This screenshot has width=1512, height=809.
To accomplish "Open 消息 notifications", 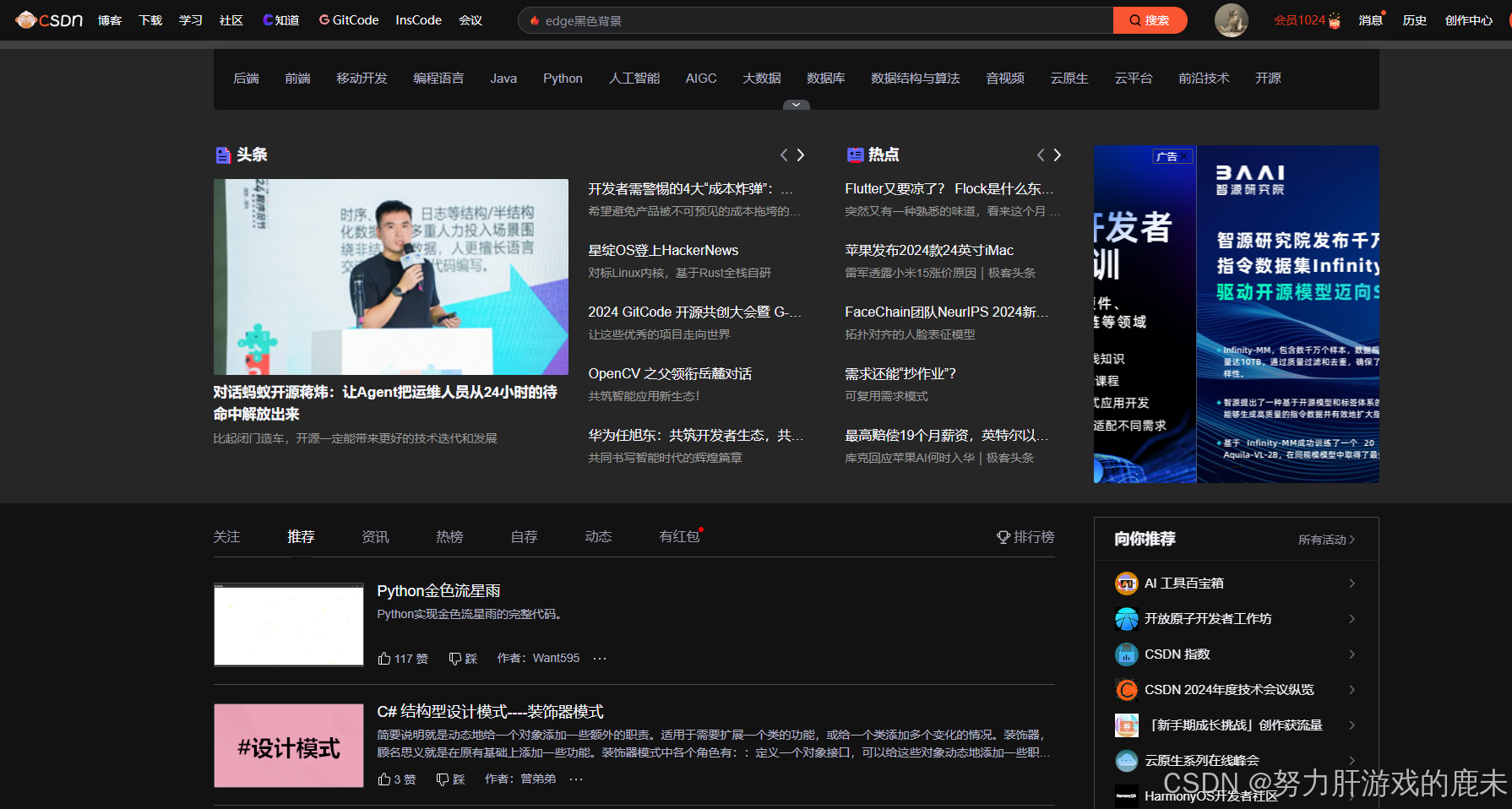I will coord(1371,20).
